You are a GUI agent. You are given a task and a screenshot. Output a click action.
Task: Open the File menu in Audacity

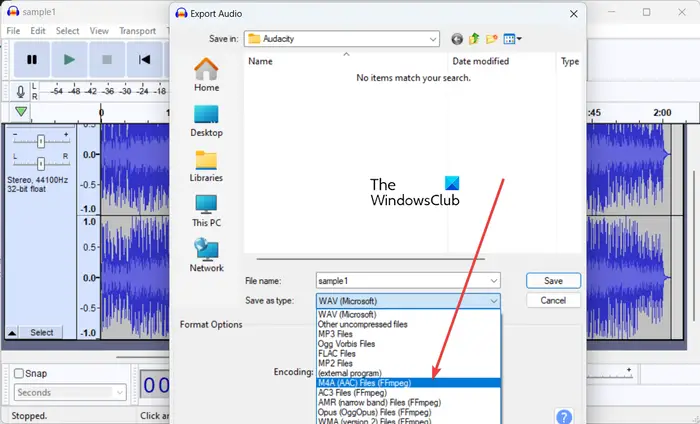[13, 31]
